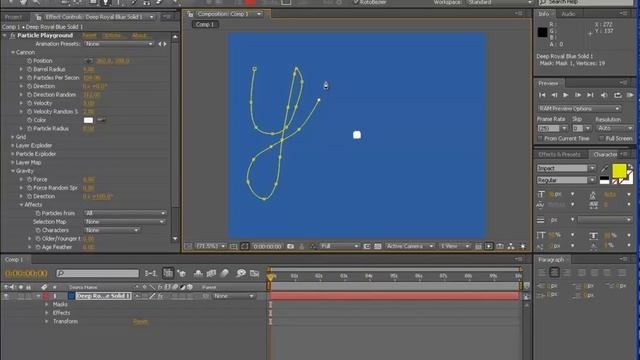Expand the Particle Exploder group

click(13, 154)
